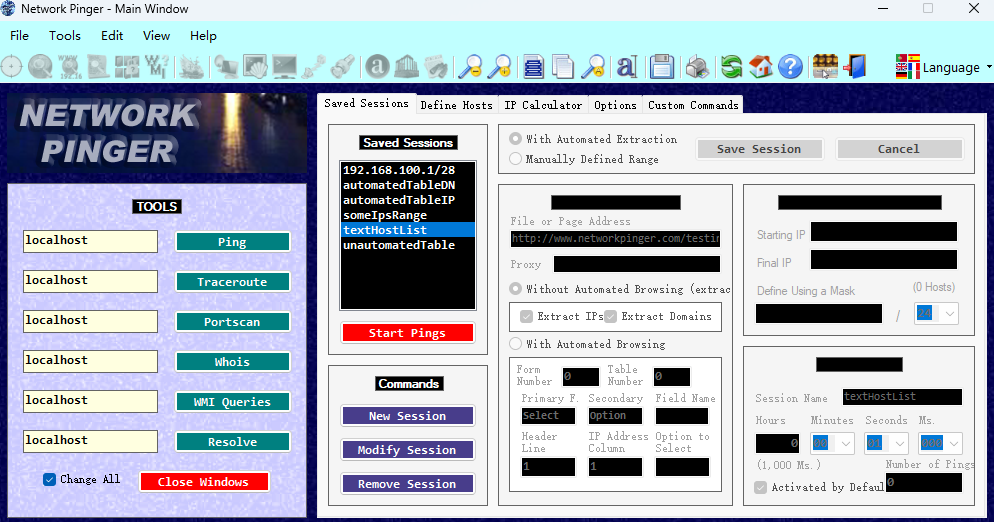The image size is (994, 522).
Task: Click the WMI question mark toolbar icon
Action: pos(156,67)
